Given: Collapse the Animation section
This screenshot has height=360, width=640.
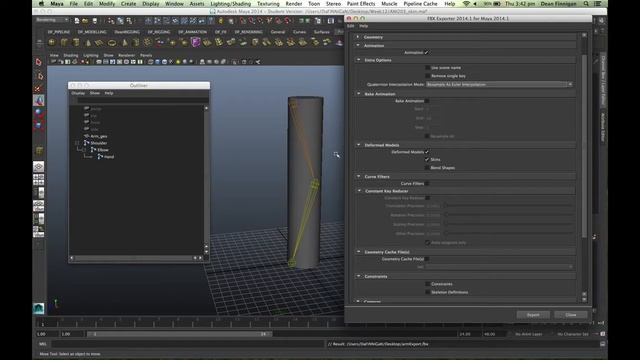Looking at the screenshot, I should [x=358, y=45].
